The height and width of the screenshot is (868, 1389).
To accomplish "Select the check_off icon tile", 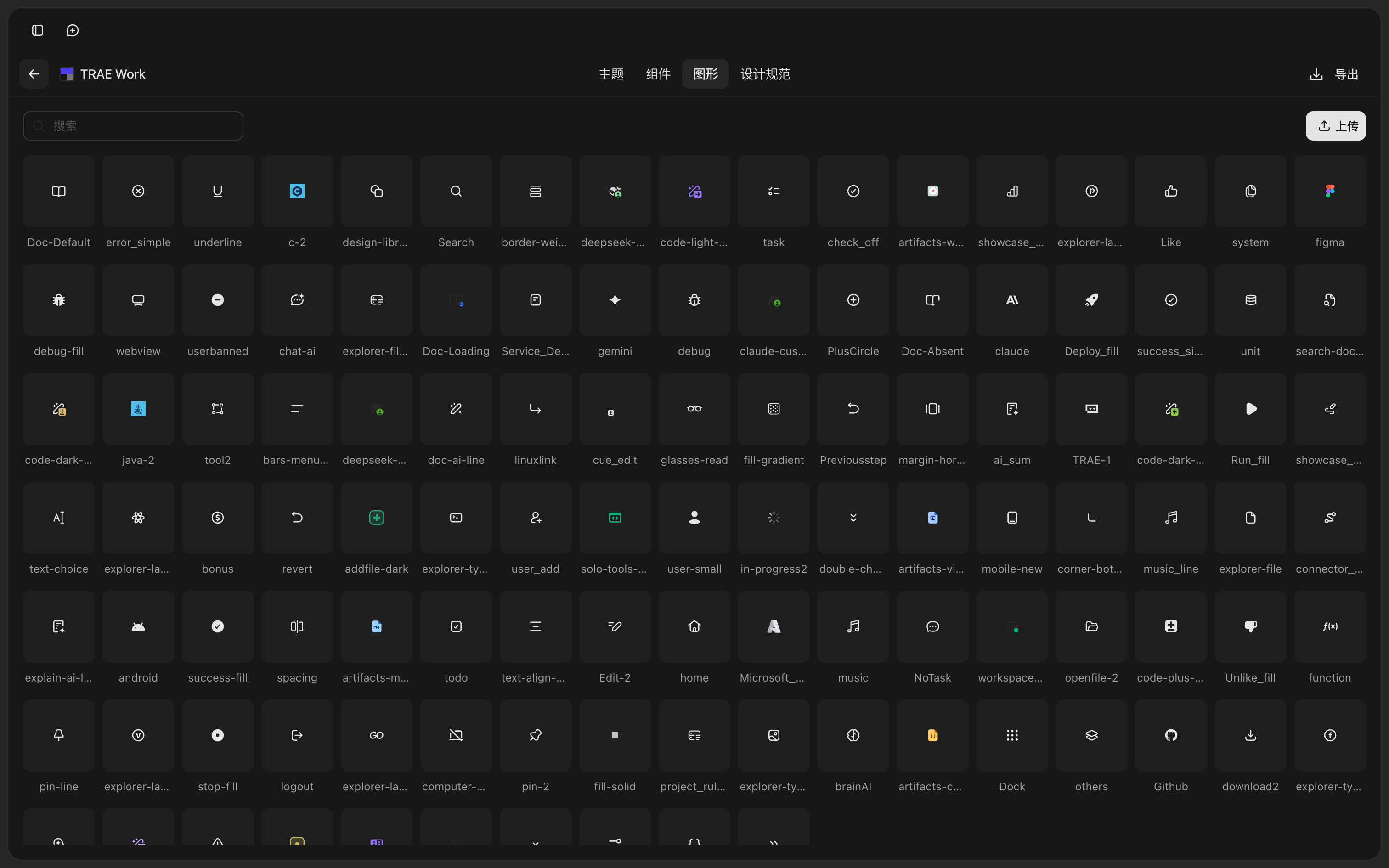I will pyautogui.click(x=853, y=191).
